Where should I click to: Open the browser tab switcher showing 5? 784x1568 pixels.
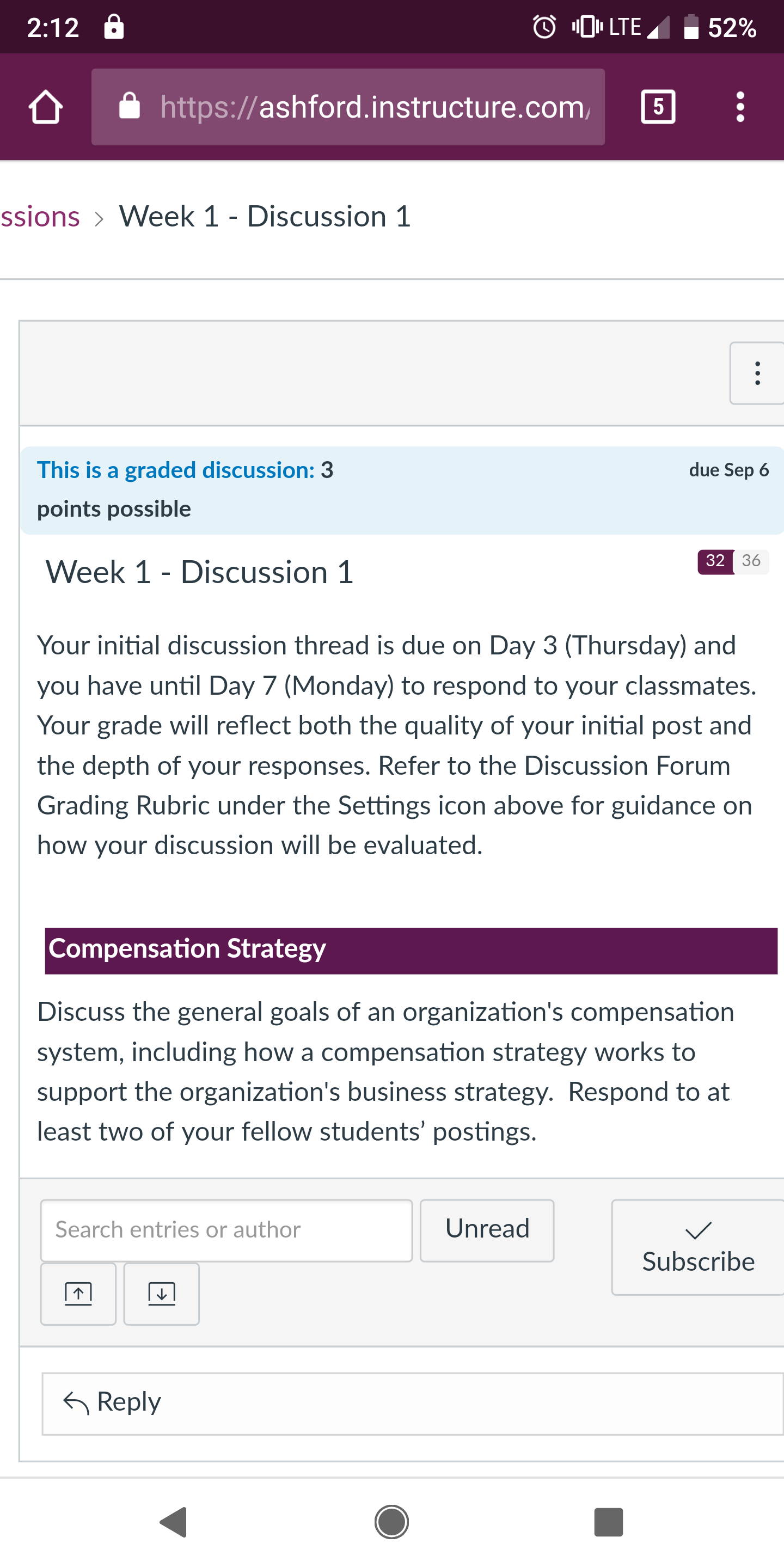click(x=658, y=107)
